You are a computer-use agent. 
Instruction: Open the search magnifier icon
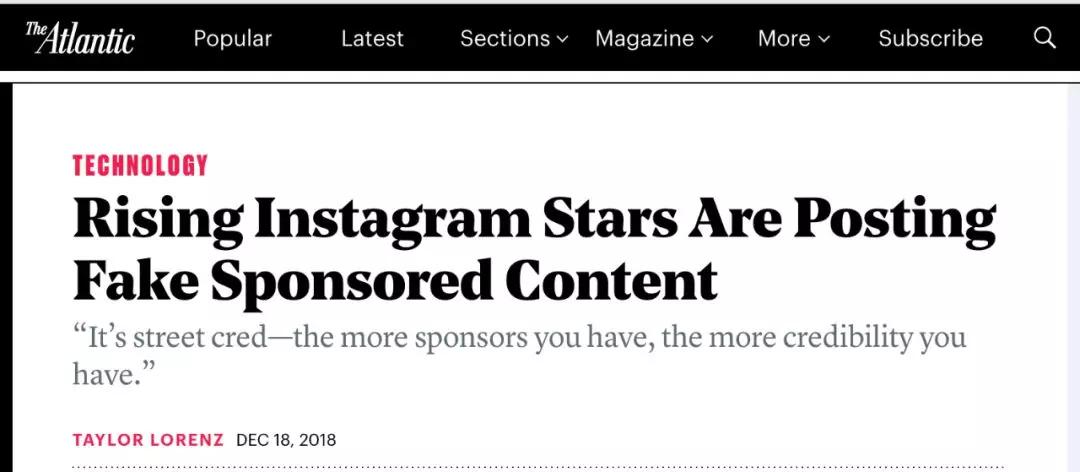click(1045, 38)
